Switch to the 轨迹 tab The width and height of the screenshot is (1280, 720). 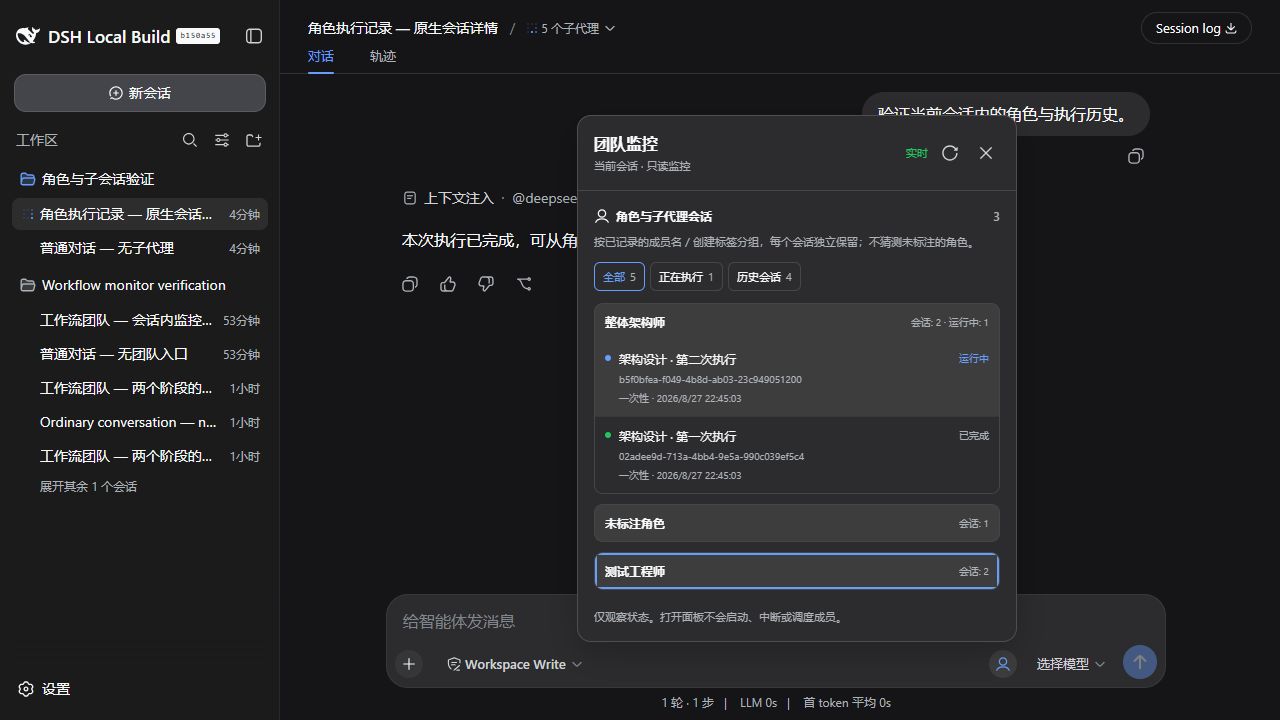(383, 56)
